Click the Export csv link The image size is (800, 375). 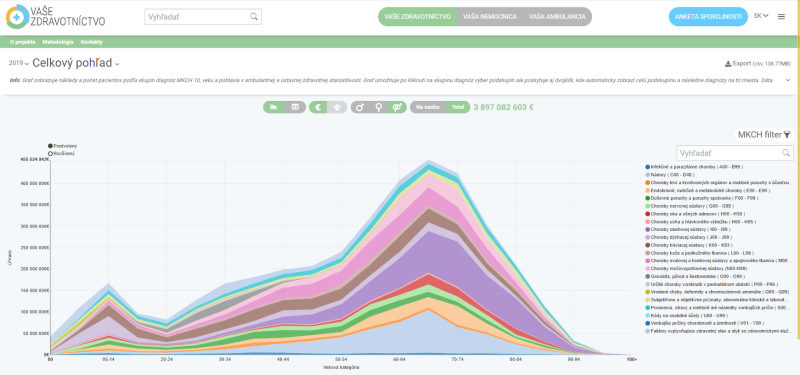click(757, 64)
